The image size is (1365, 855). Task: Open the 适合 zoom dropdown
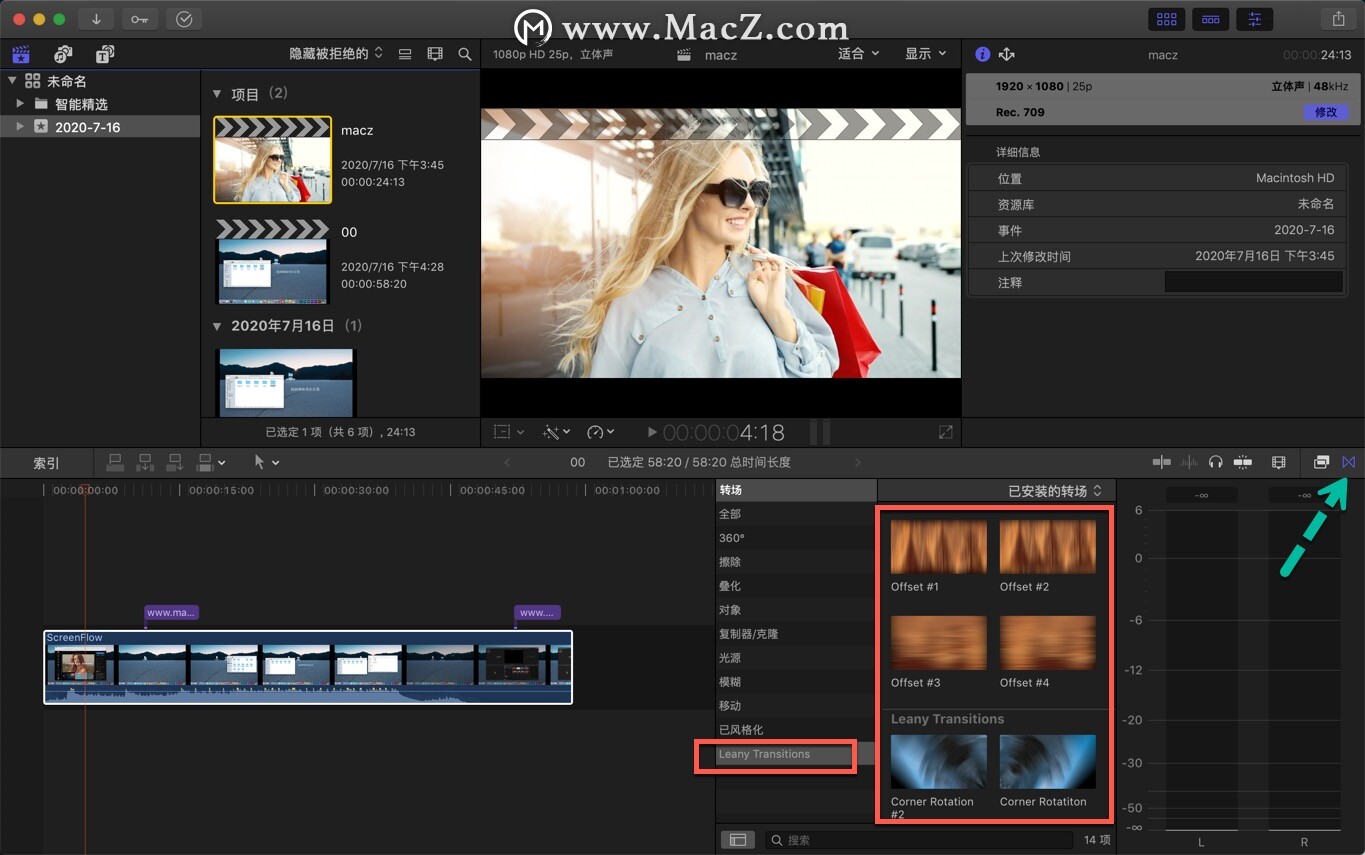point(858,54)
